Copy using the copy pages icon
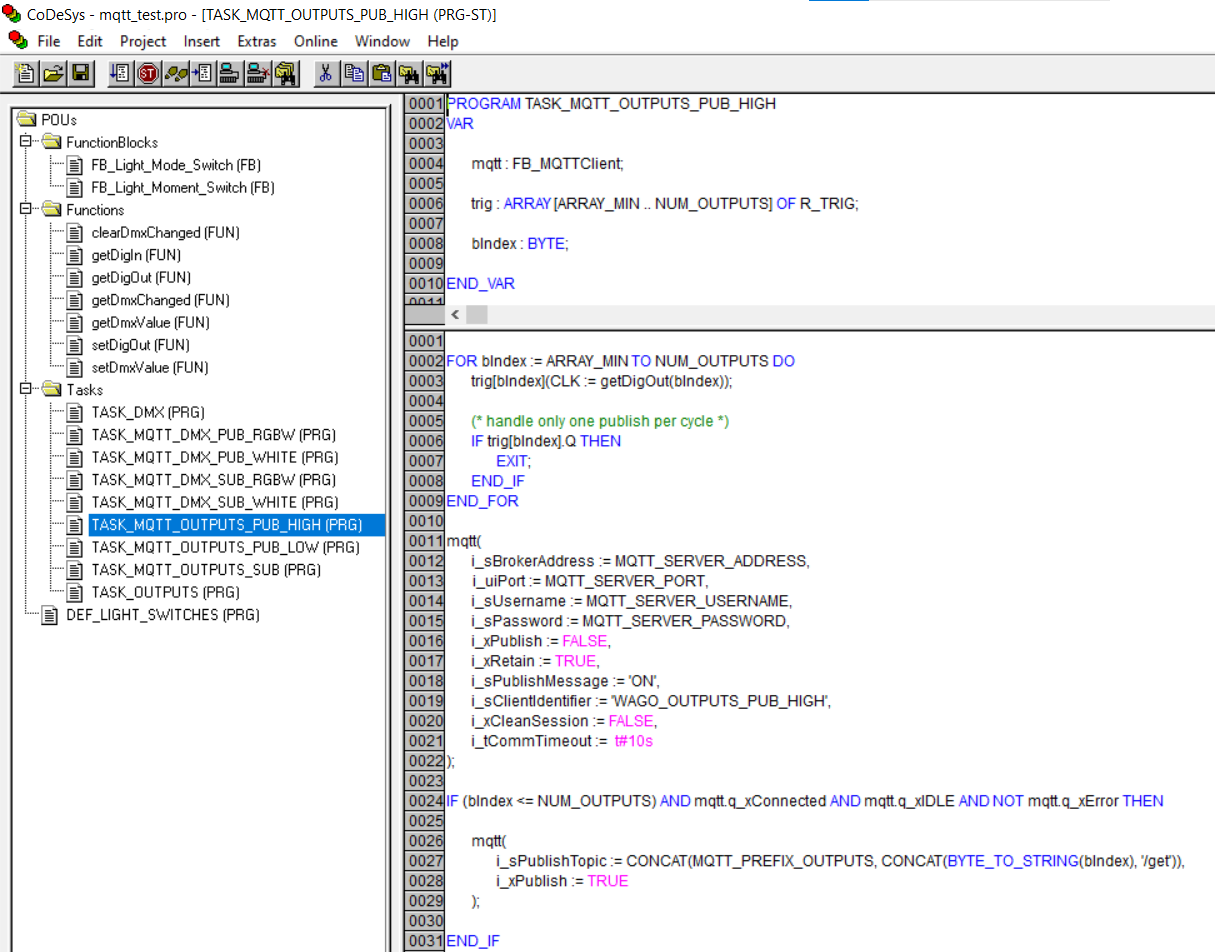This screenshot has height=952, width=1215. pyautogui.click(x=355, y=73)
